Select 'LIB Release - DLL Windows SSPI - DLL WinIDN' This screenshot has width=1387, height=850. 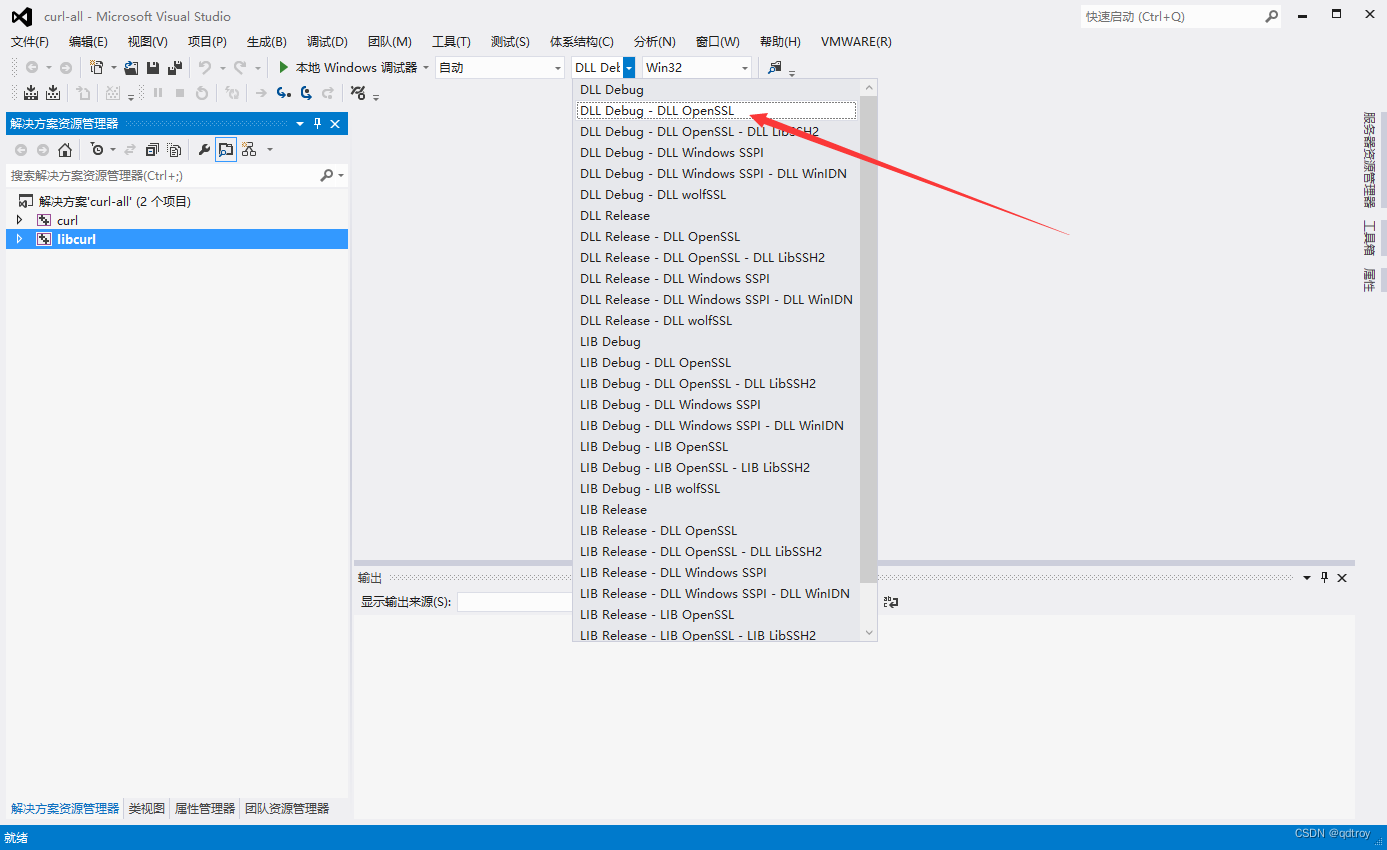(x=716, y=593)
